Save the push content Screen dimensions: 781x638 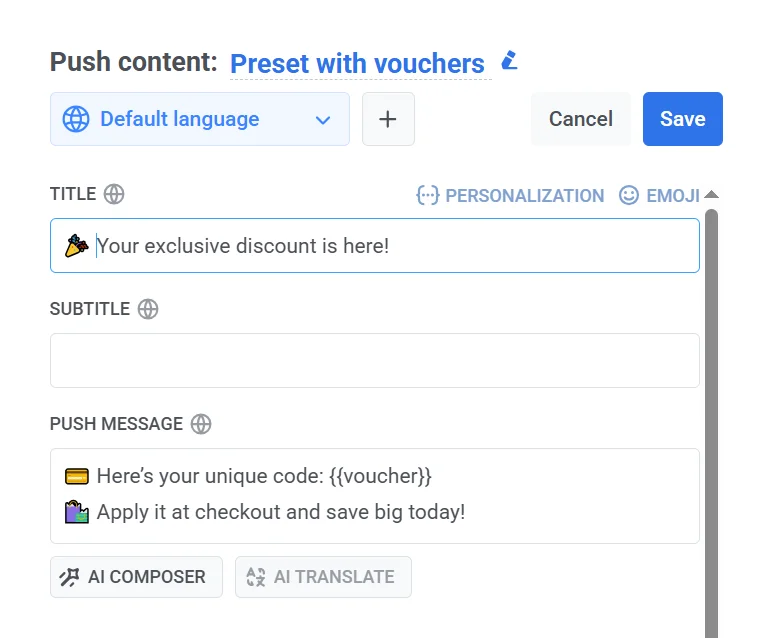pos(682,119)
